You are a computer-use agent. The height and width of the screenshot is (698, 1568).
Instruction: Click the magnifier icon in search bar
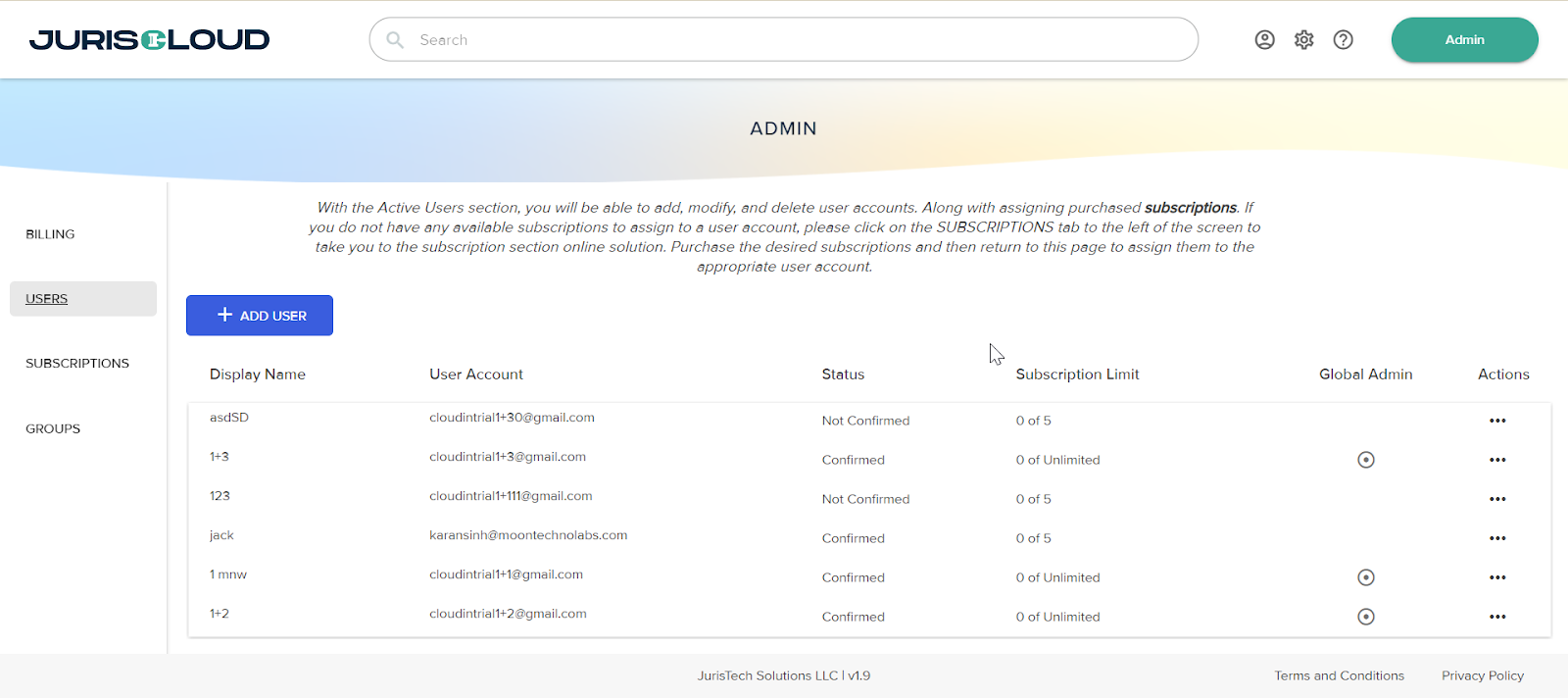click(x=395, y=40)
